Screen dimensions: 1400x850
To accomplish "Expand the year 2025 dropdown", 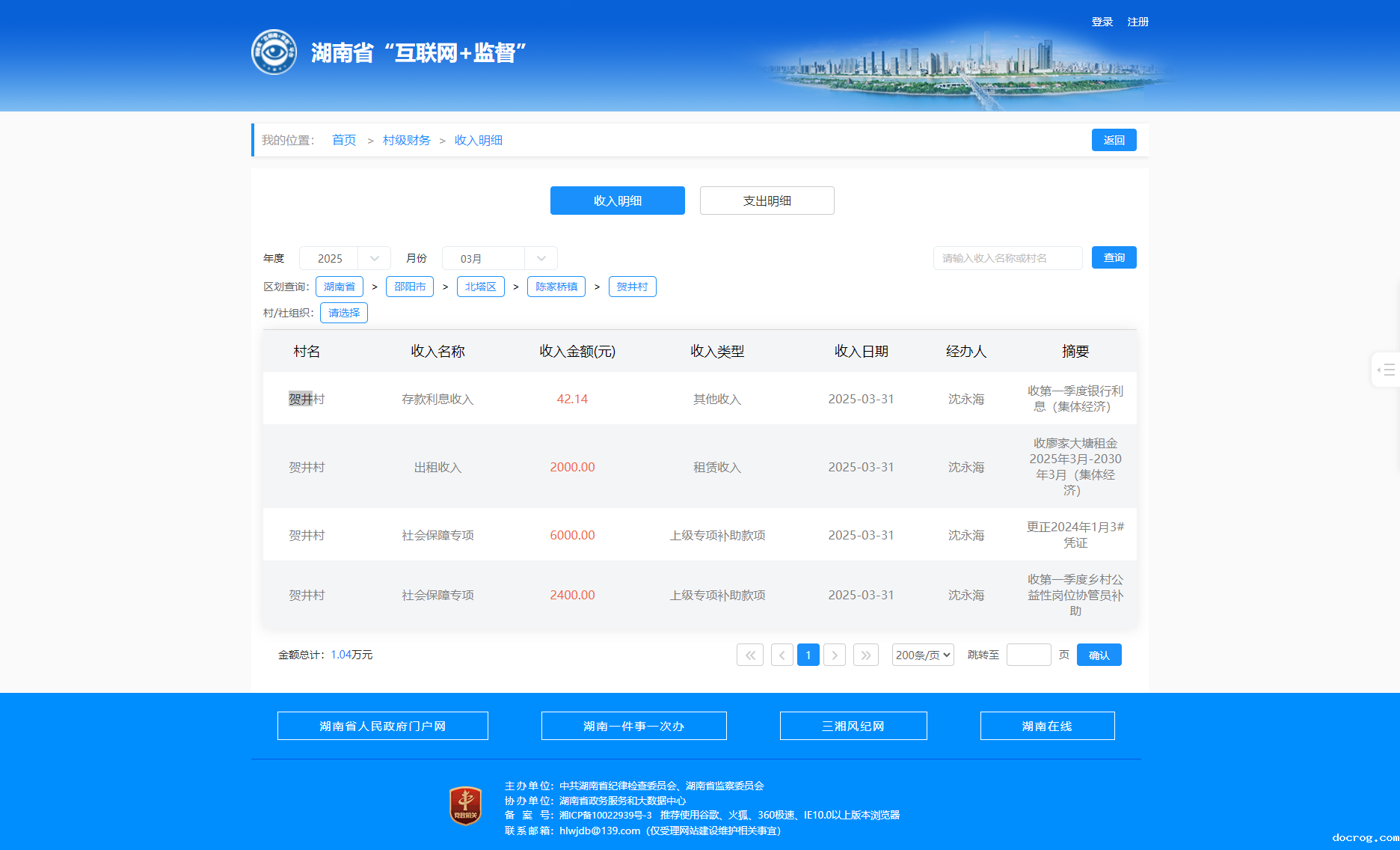I will (345, 258).
